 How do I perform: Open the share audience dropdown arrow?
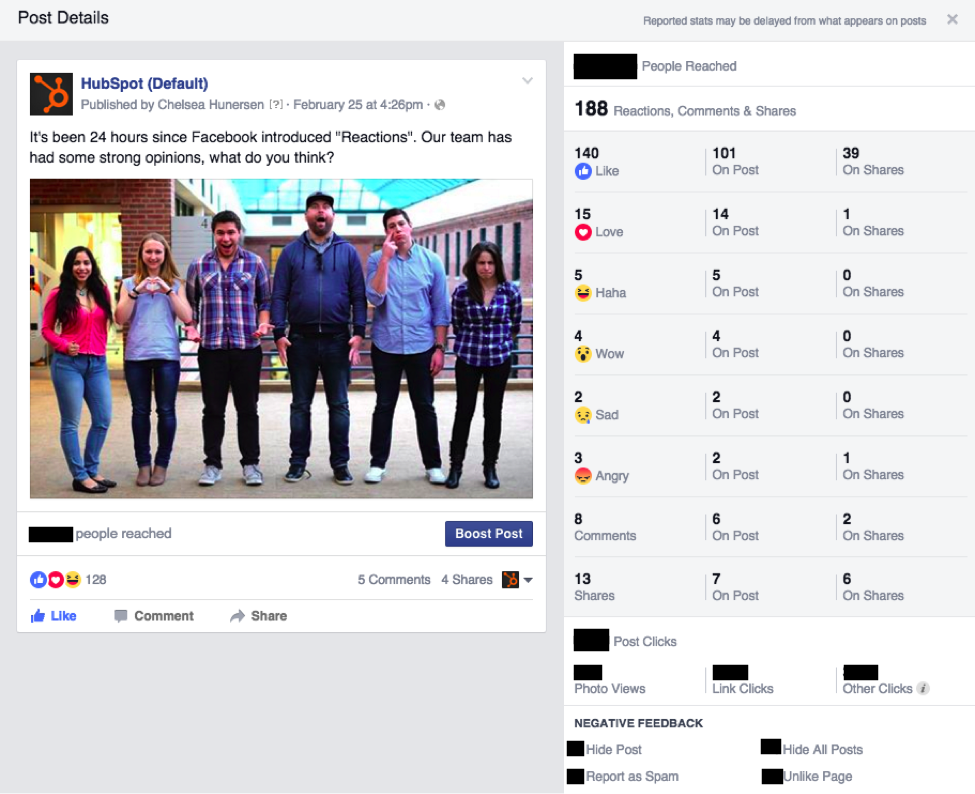coord(528,579)
